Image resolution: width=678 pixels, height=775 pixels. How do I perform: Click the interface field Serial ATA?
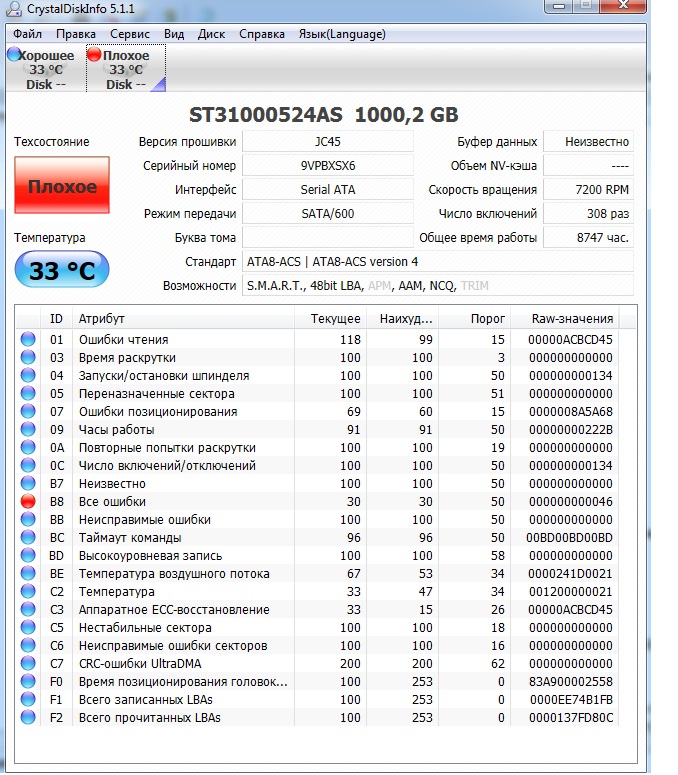328,189
